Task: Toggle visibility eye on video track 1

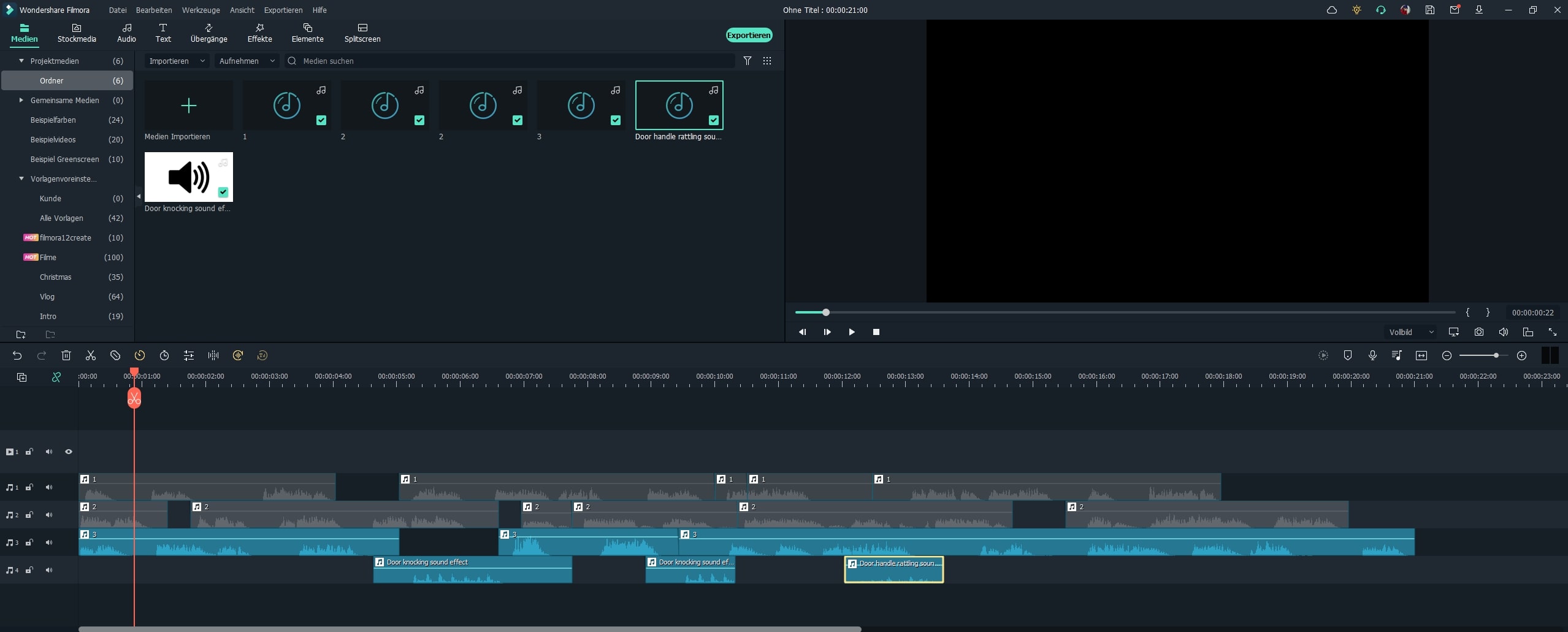Action: click(x=69, y=452)
